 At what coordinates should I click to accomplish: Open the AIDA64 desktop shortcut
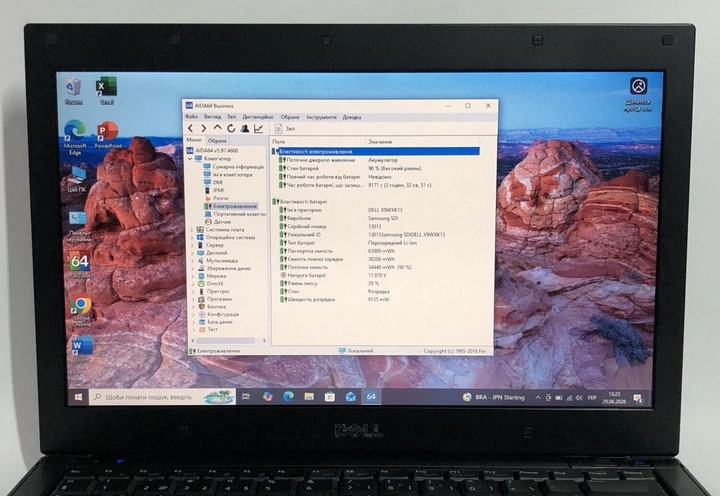pos(79,265)
